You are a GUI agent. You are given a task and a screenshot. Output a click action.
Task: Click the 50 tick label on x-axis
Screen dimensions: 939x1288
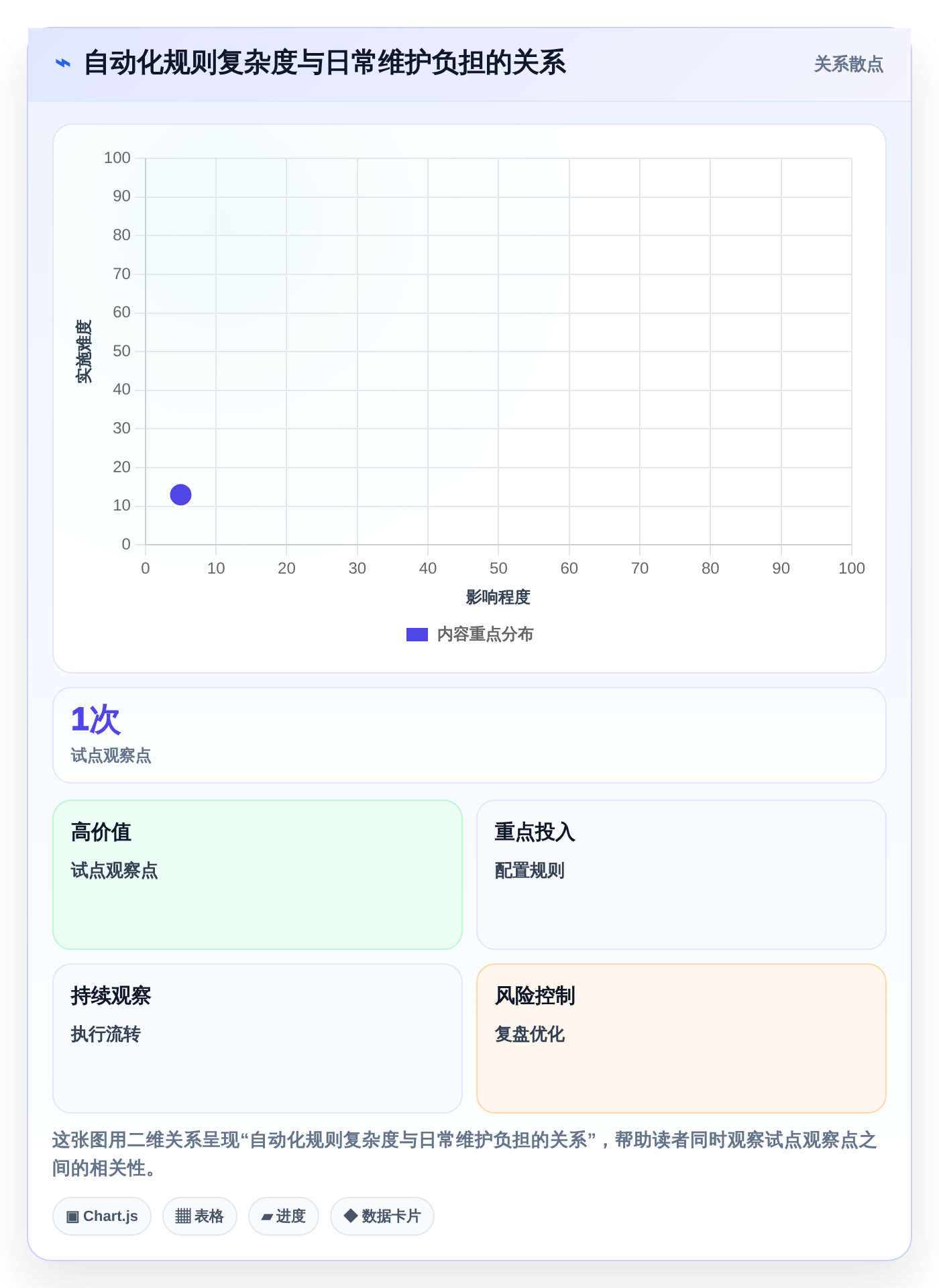coord(498,569)
